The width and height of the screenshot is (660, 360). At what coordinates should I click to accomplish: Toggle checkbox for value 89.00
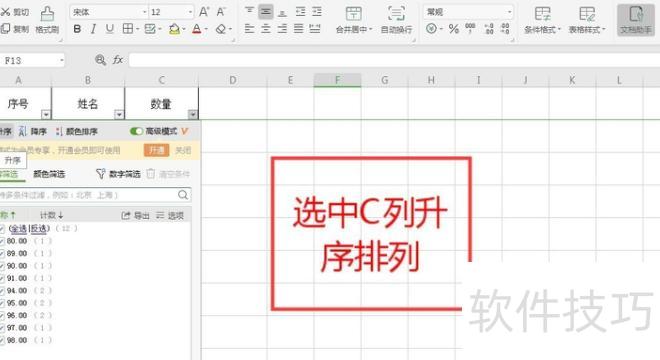pyautogui.click(x=2, y=253)
